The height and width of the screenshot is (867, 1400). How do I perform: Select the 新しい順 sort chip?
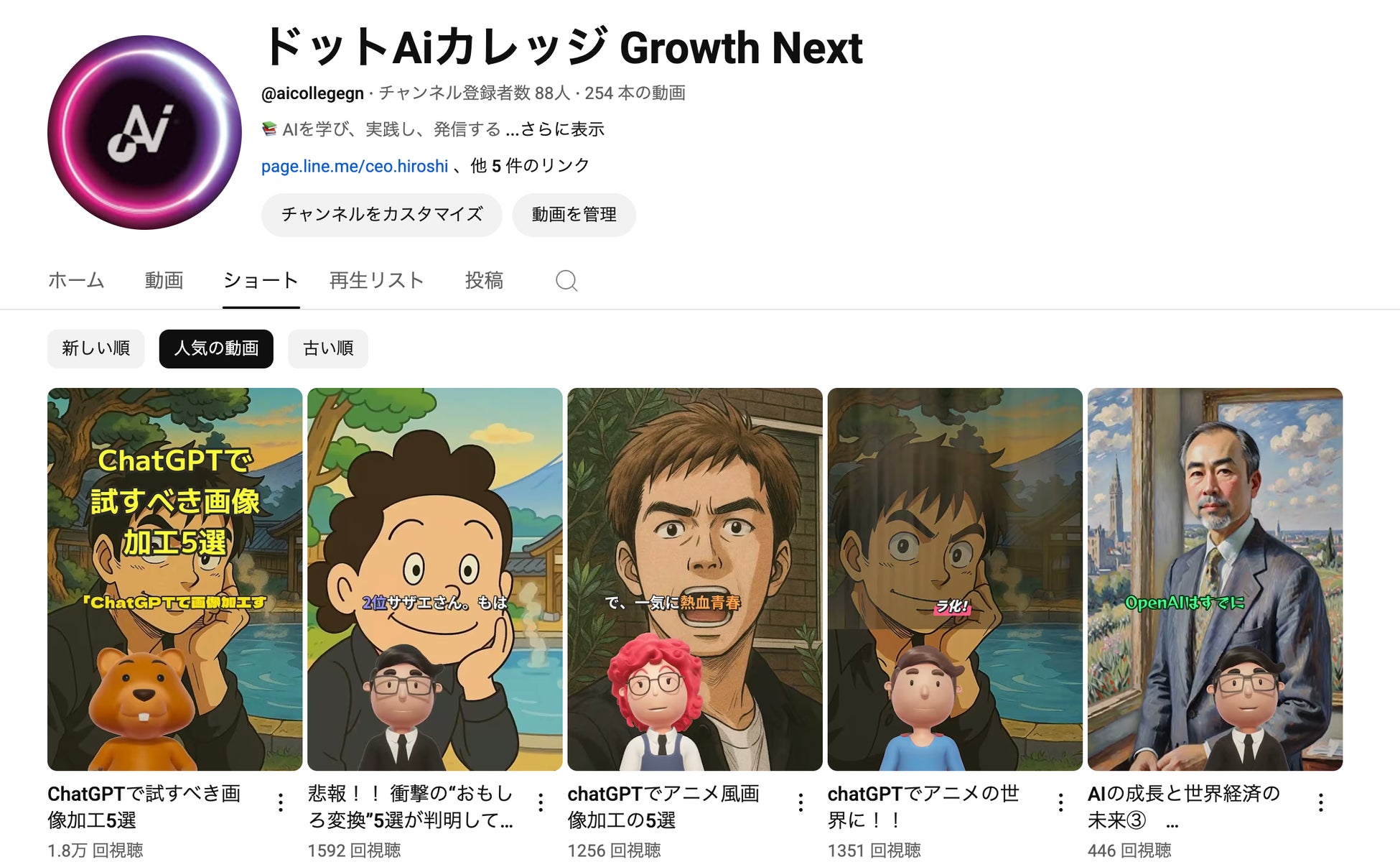[96, 348]
